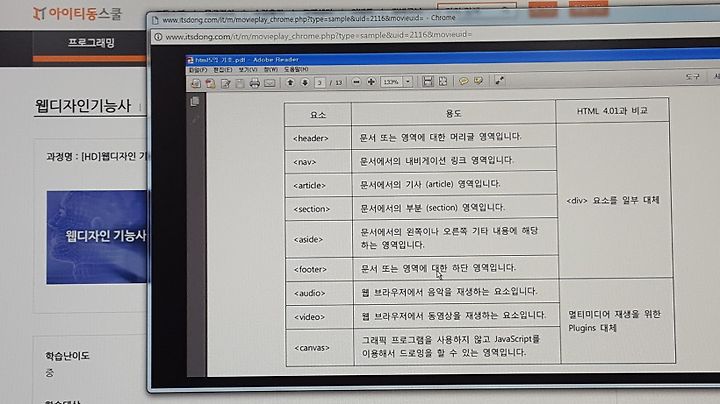Click the page number input field
The height and width of the screenshot is (404, 720).
[x=320, y=83]
